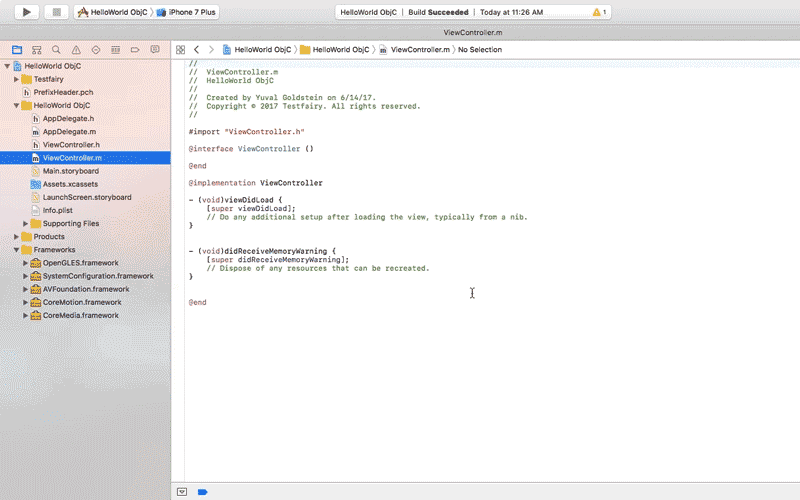Open the Find navigator magnifier icon
The image size is (800, 500).
point(56,49)
